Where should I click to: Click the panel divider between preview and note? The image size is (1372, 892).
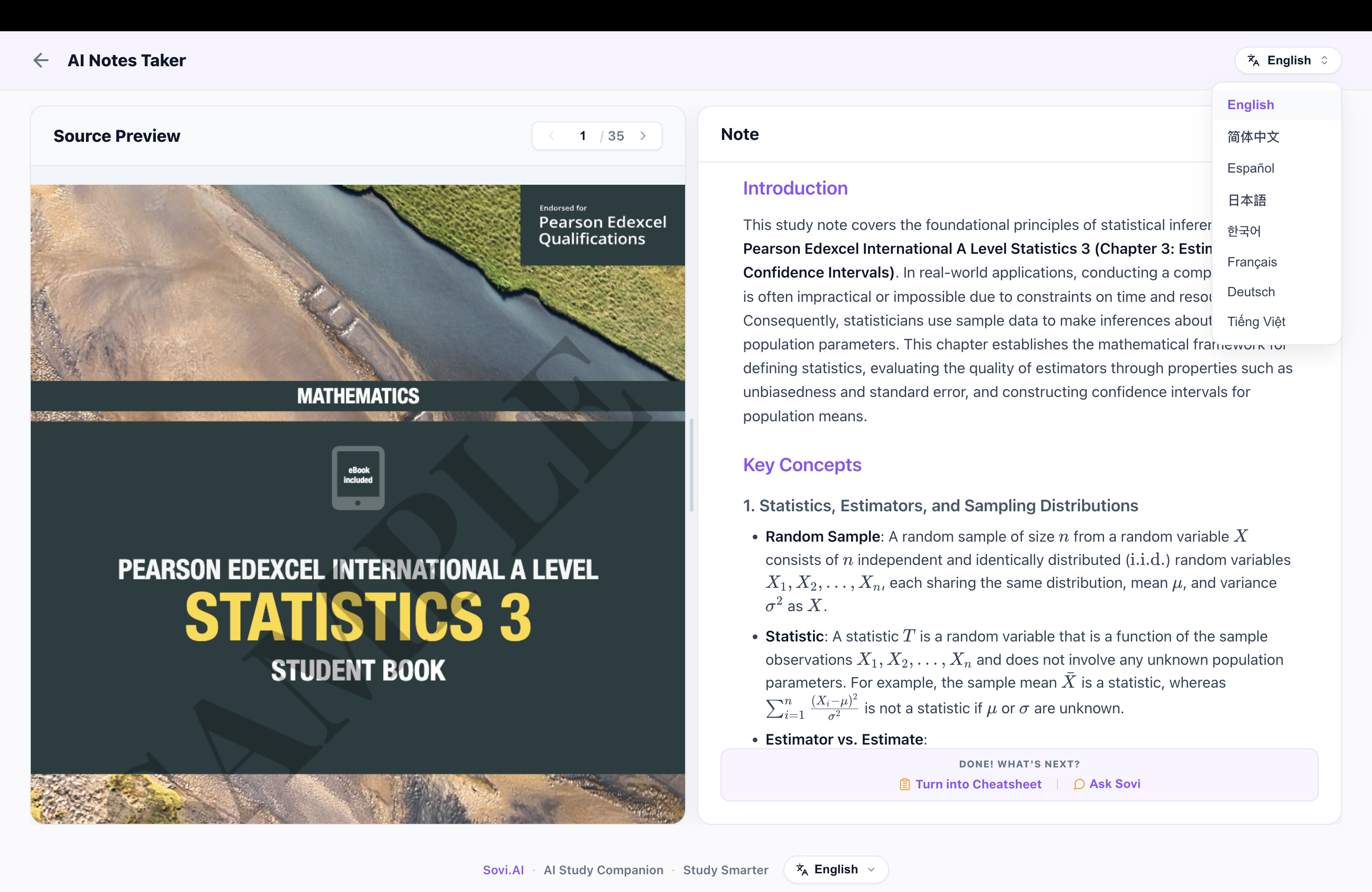click(691, 465)
